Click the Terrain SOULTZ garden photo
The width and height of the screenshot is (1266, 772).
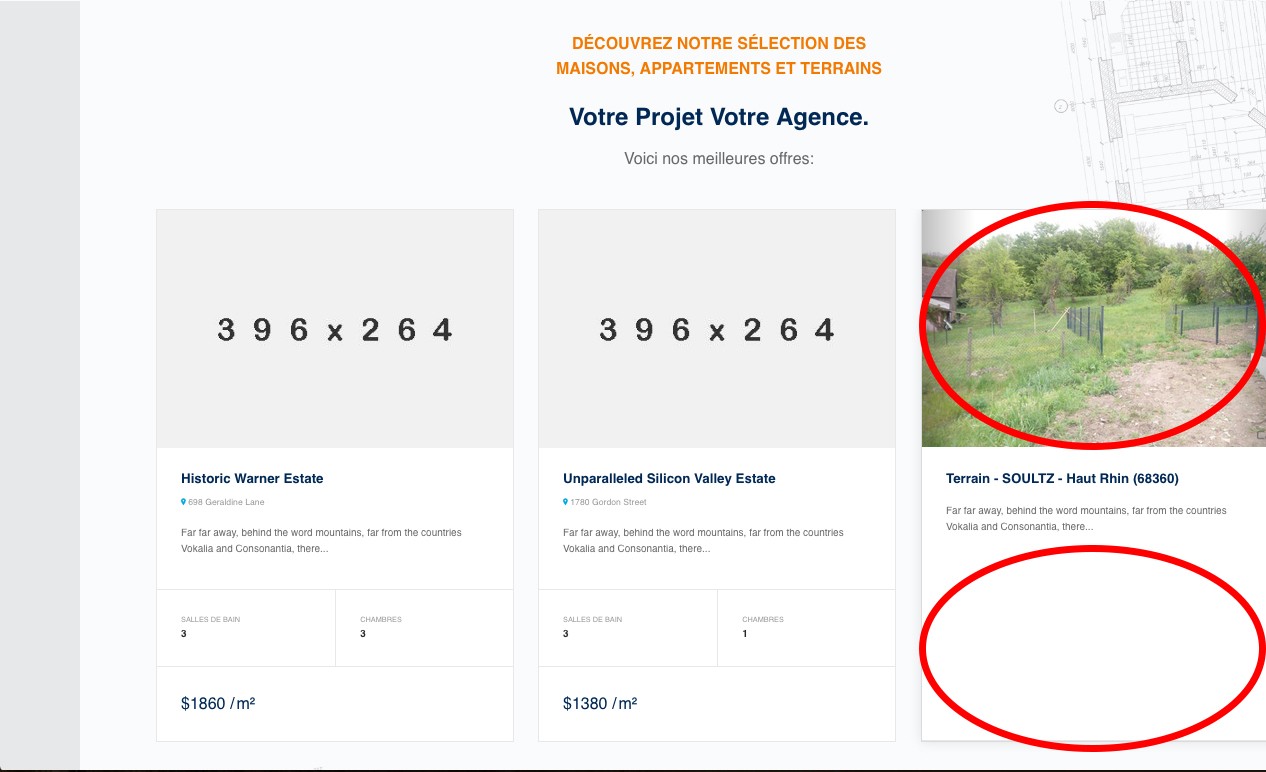point(1092,328)
